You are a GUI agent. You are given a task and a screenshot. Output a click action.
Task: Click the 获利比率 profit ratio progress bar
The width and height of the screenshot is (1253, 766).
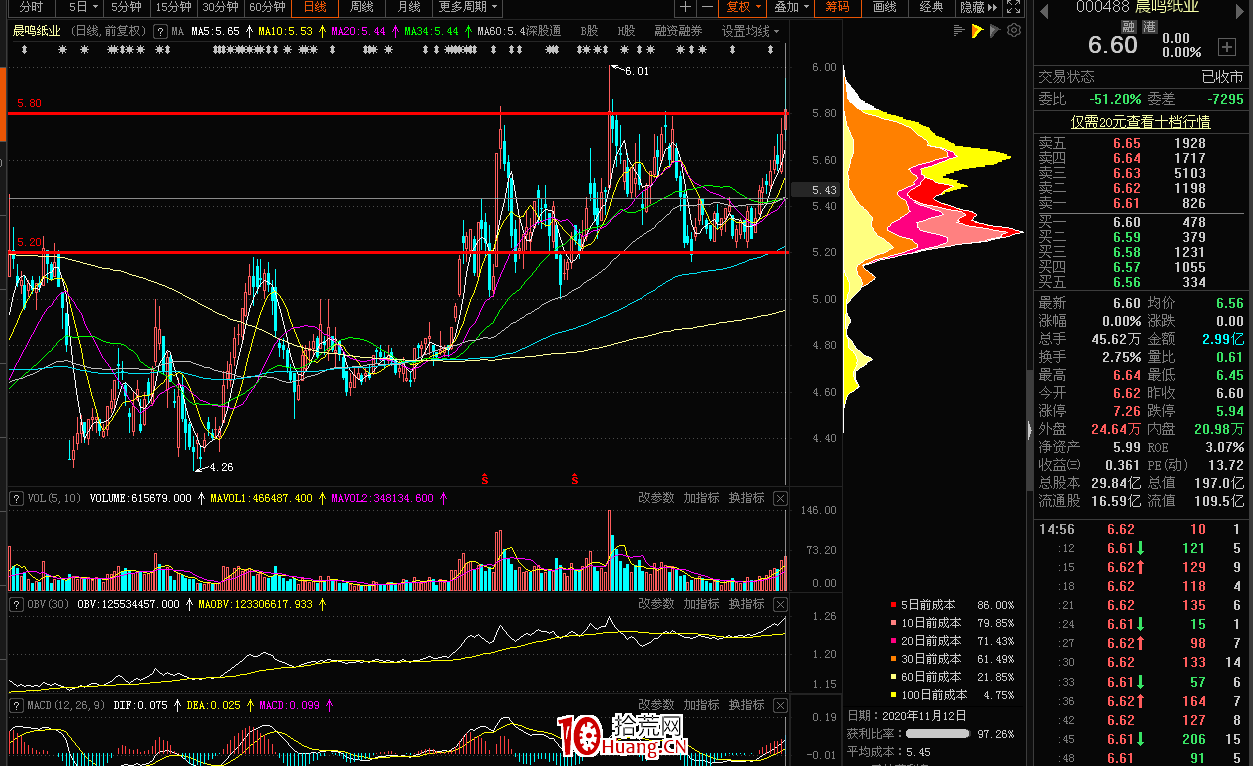tap(937, 733)
